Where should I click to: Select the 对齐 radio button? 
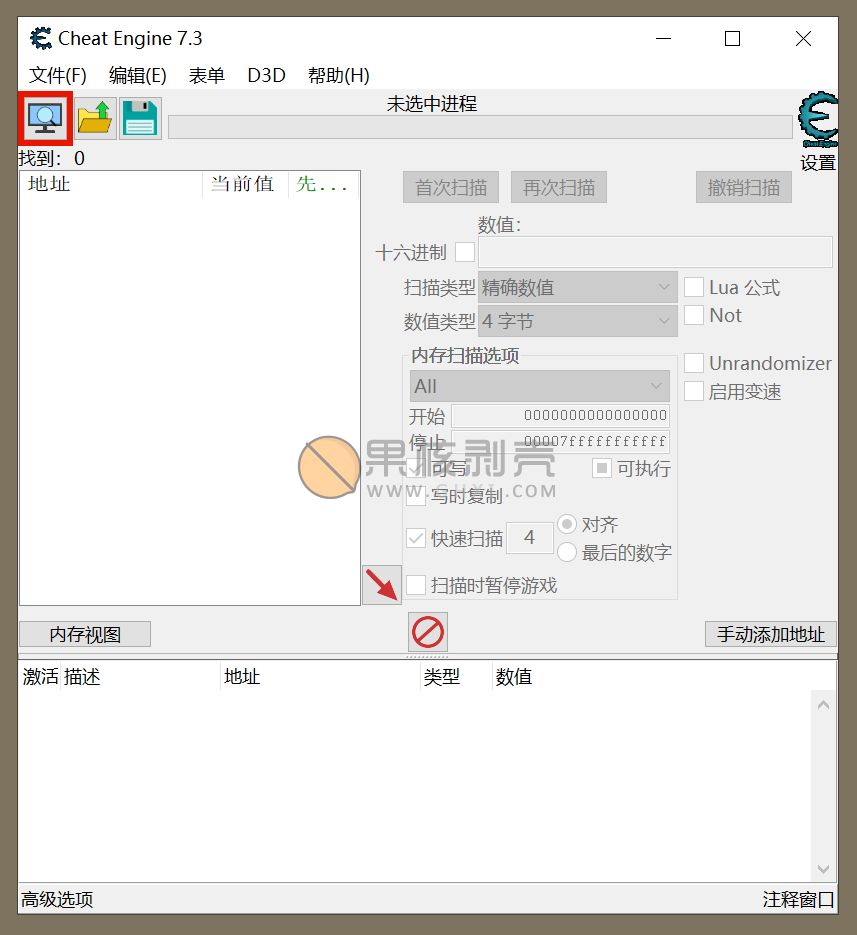point(567,524)
